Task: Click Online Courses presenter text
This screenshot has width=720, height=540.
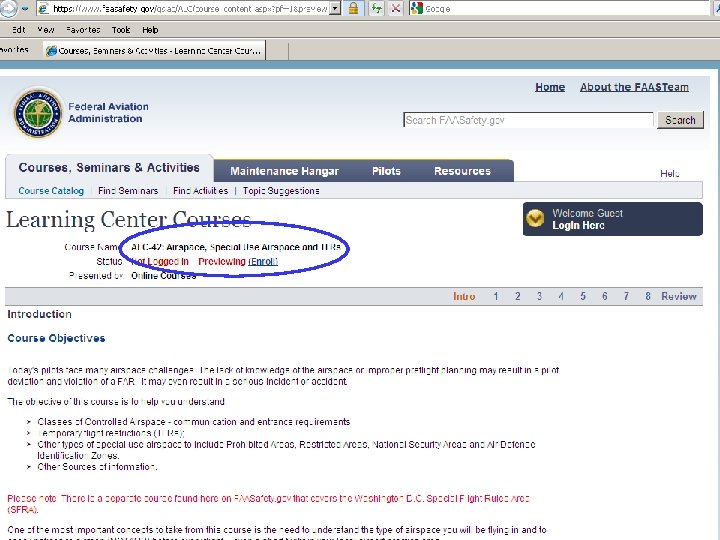Action: tap(163, 276)
